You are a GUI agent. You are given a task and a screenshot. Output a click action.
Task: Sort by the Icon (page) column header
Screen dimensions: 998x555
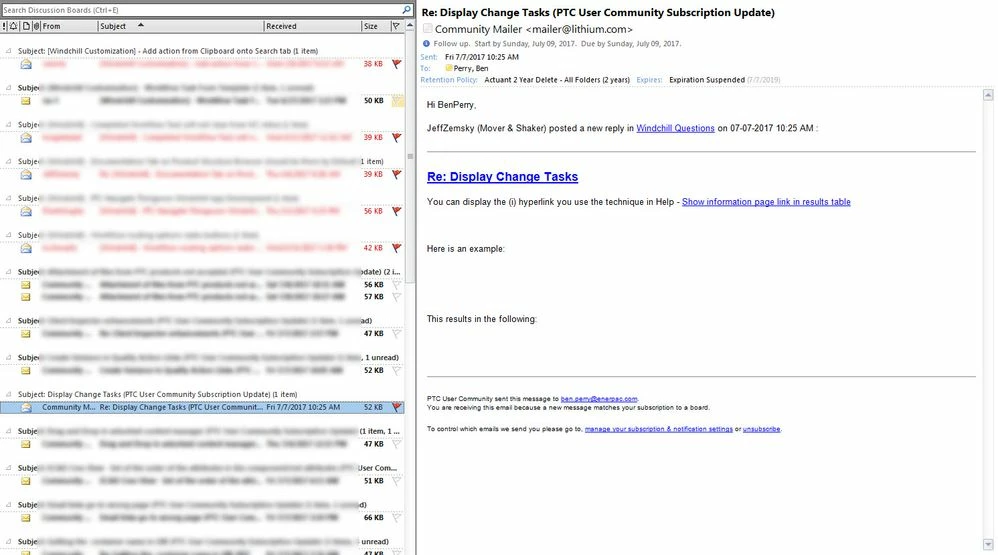pos(26,26)
